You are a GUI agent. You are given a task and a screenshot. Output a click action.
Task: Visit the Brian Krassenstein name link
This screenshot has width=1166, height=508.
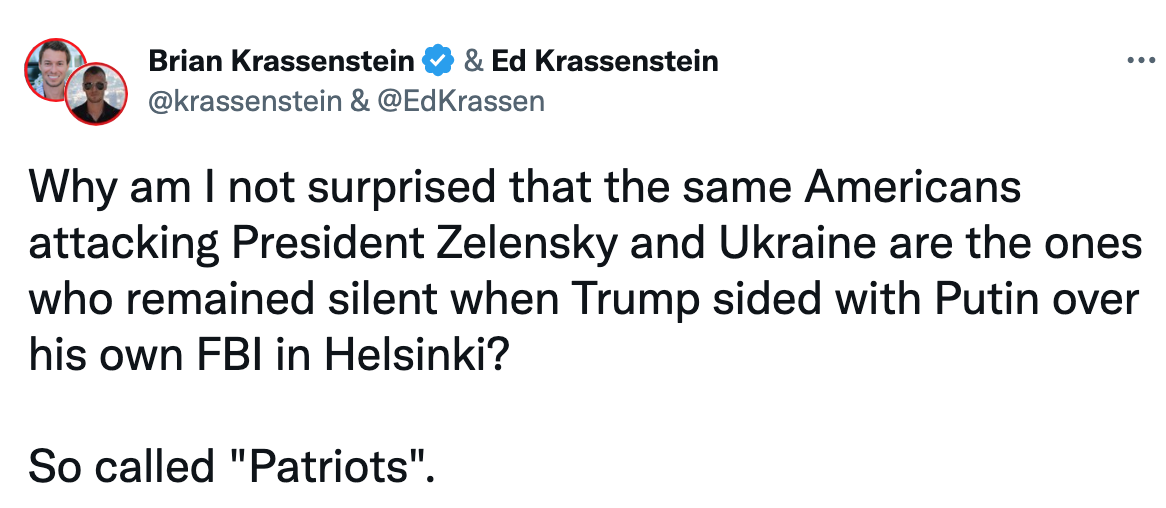click(x=281, y=62)
